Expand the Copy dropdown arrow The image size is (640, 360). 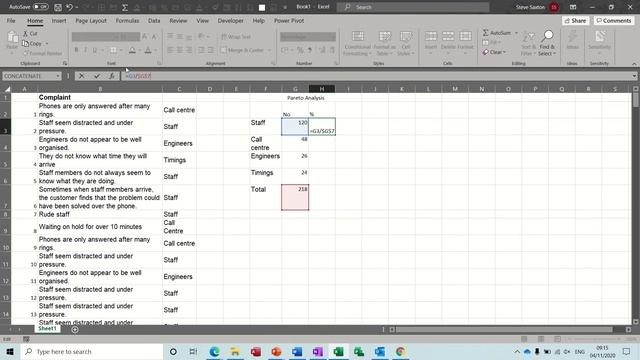coord(47,43)
